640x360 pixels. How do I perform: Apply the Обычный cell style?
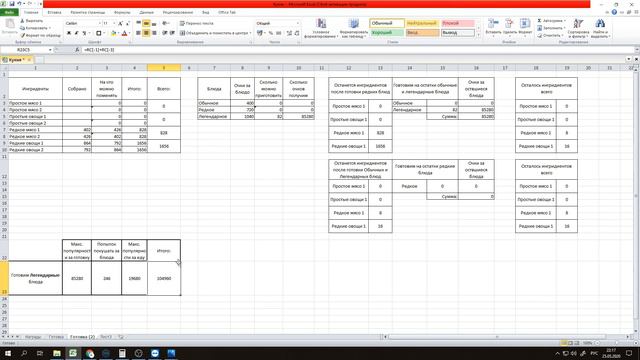[387, 24]
